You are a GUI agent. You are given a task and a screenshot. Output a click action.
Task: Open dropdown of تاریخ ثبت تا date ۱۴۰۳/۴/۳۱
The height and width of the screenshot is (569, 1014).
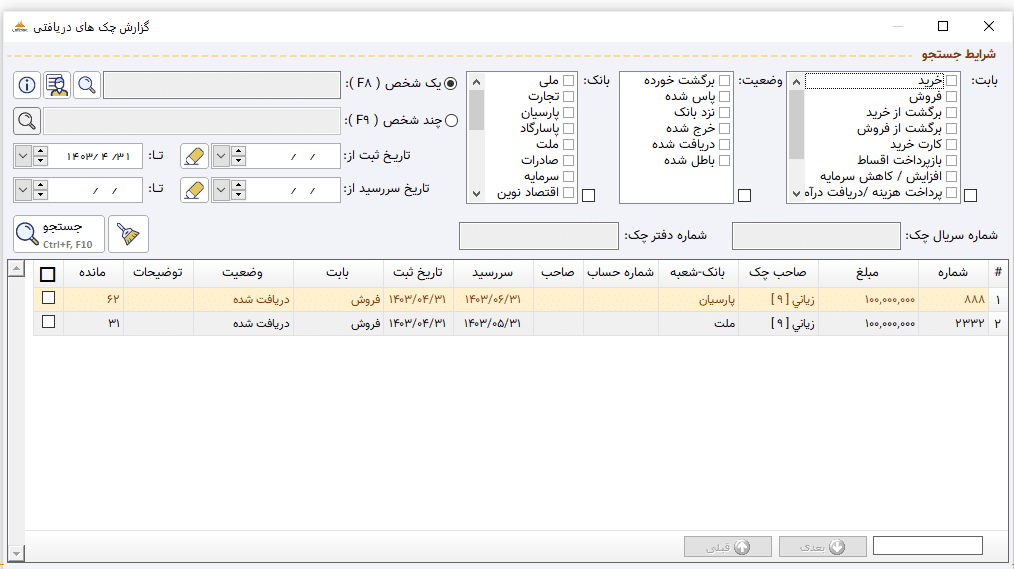click(23, 156)
